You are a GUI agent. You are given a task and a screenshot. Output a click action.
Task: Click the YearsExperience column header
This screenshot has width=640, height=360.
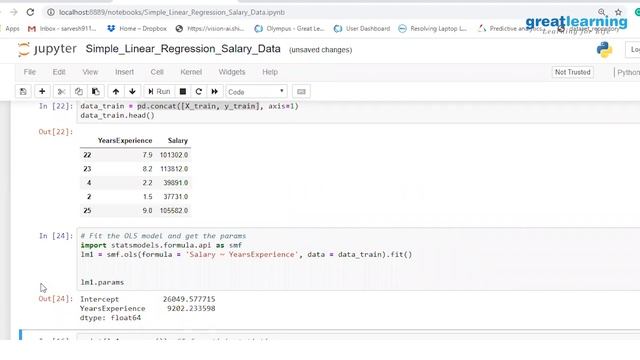tap(125, 140)
